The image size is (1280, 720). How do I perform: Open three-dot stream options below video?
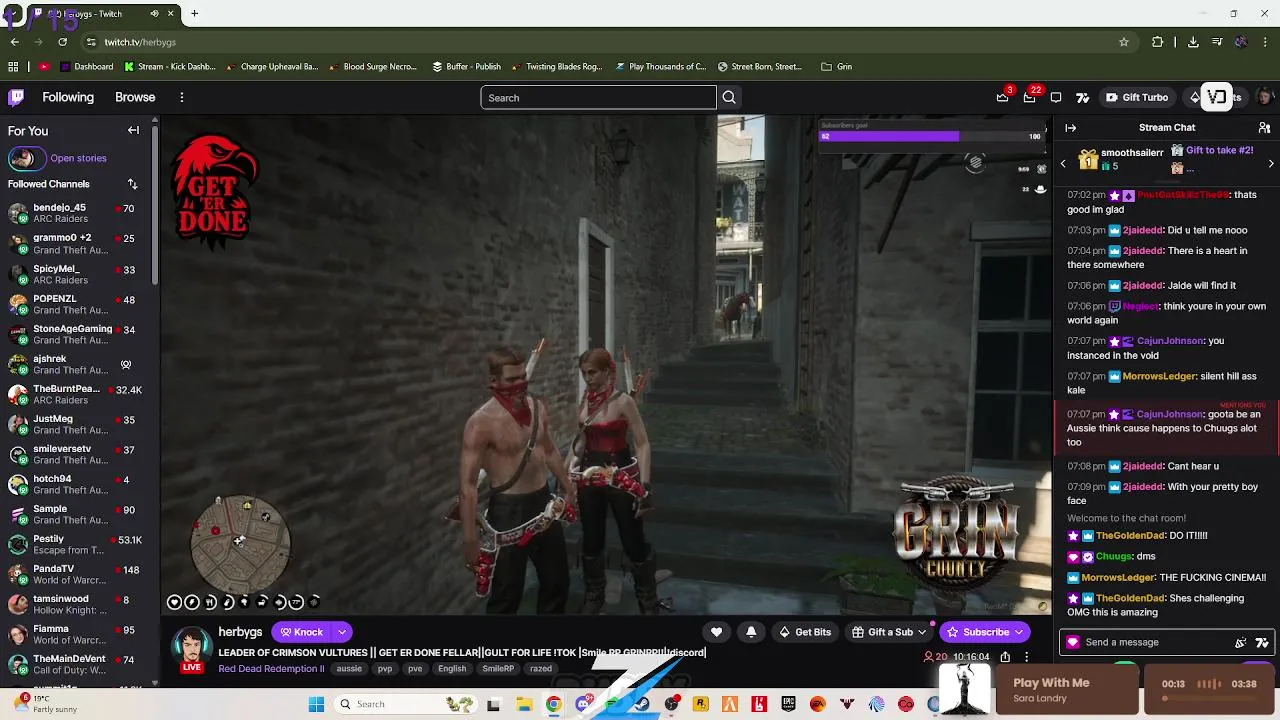tap(1026, 657)
